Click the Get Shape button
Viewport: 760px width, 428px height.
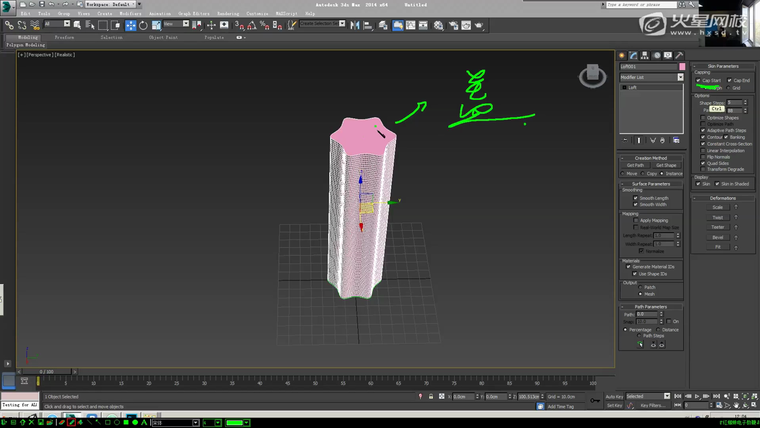point(666,165)
